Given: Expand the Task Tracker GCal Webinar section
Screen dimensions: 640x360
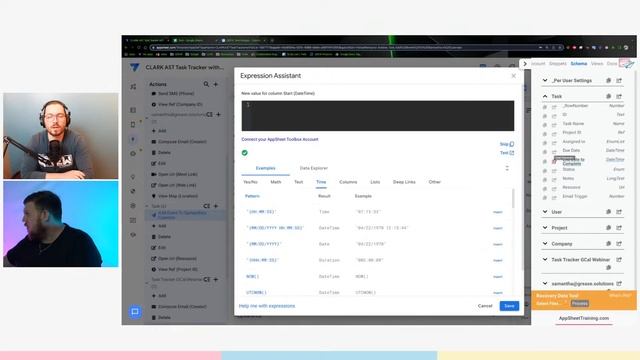Looking at the screenshot, I should 545,260.
